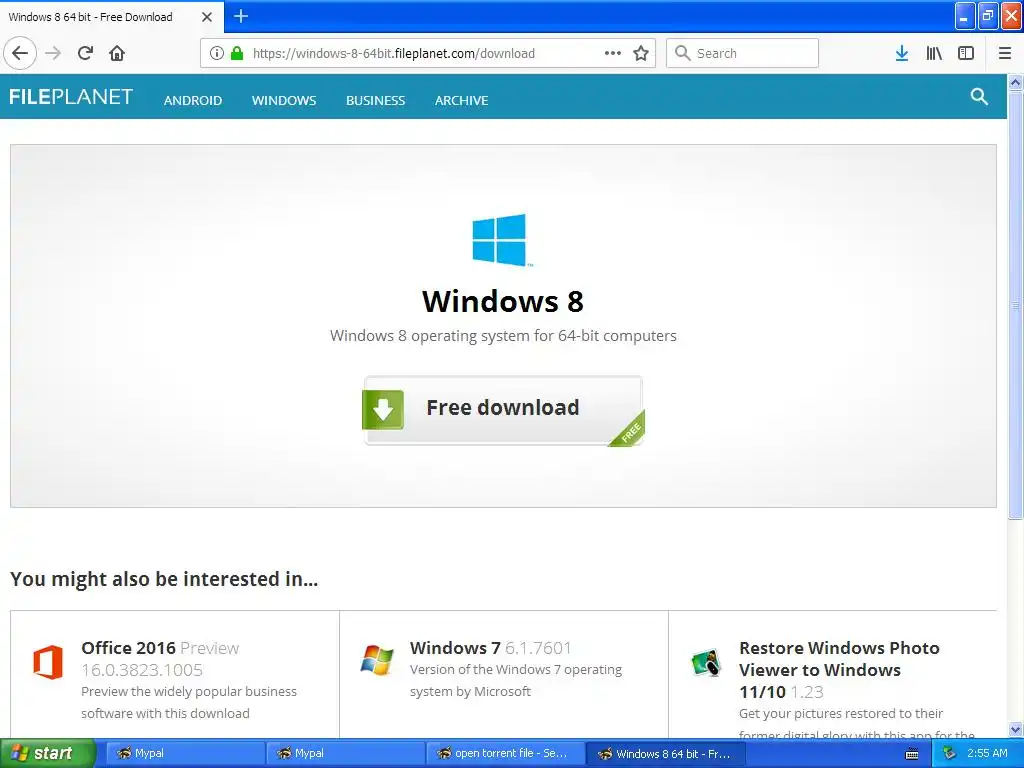
Task: Open the ANDROID menu section
Action: [x=193, y=101]
